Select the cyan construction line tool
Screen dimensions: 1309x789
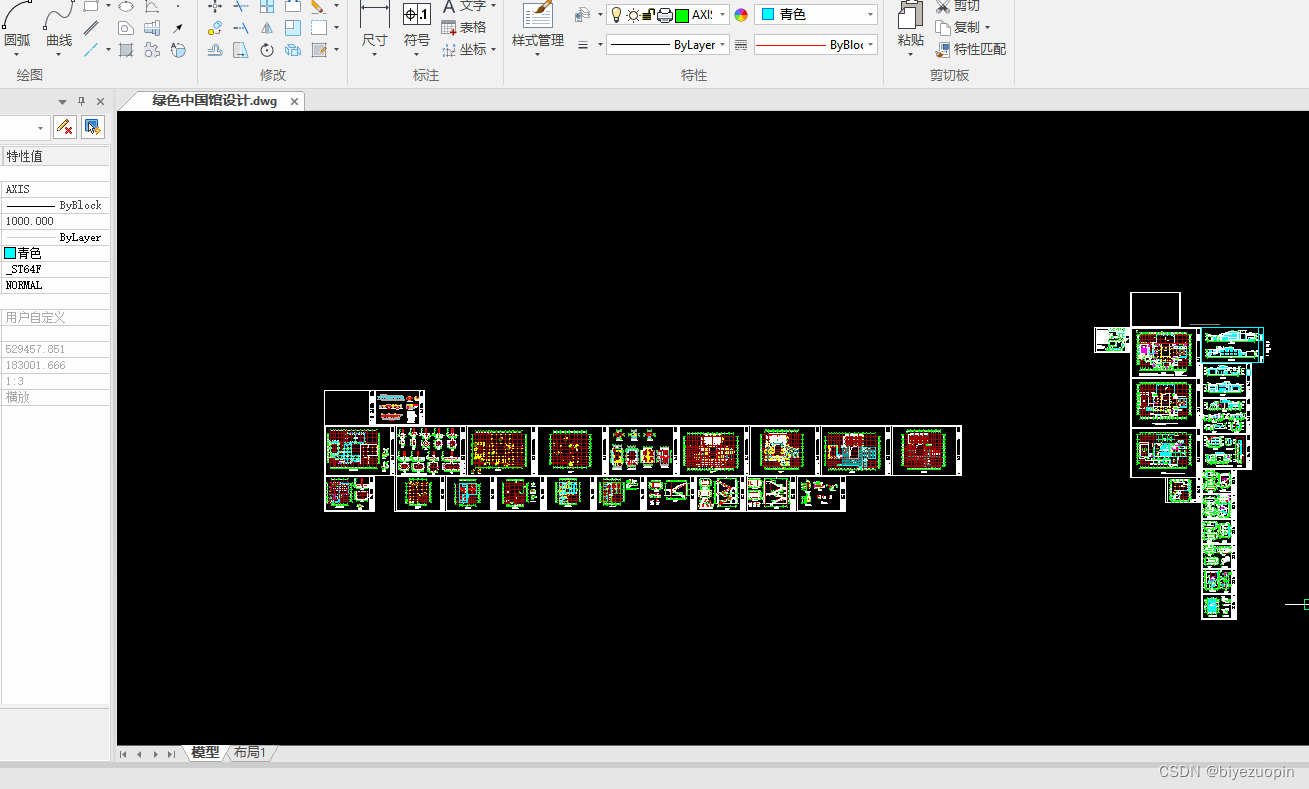click(92, 49)
